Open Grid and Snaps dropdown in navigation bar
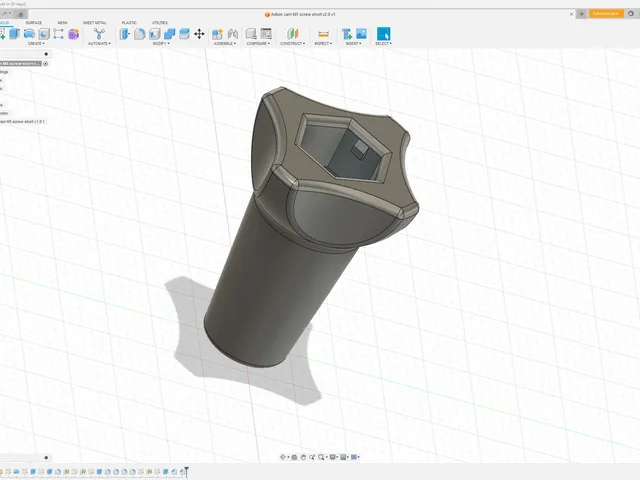The width and height of the screenshot is (640, 480). (x=344, y=457)
